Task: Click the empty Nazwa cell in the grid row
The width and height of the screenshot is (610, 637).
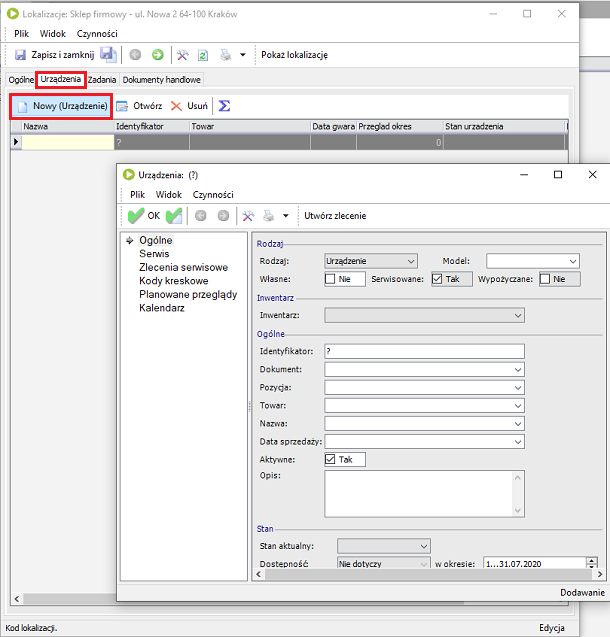Action: [67, 142]
